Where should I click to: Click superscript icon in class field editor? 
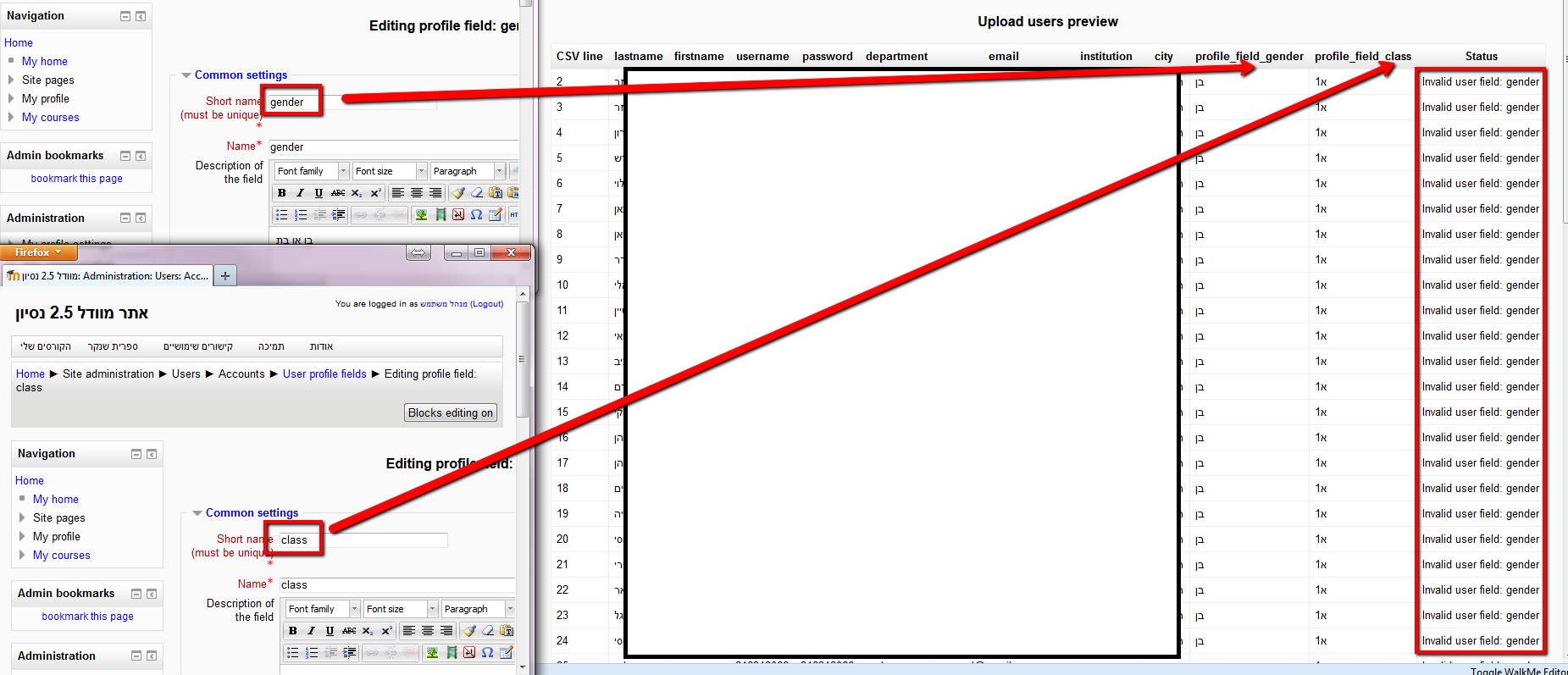click(x=386, y=631)
